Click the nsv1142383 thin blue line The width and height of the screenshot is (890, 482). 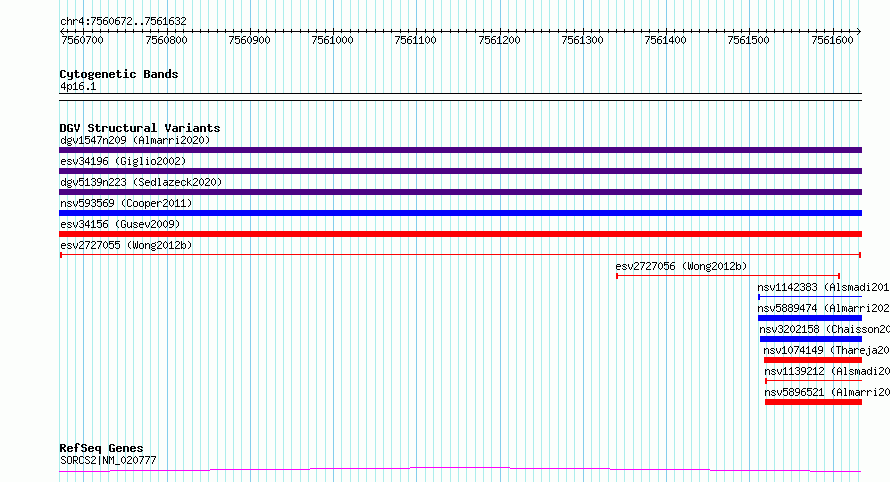810,297
